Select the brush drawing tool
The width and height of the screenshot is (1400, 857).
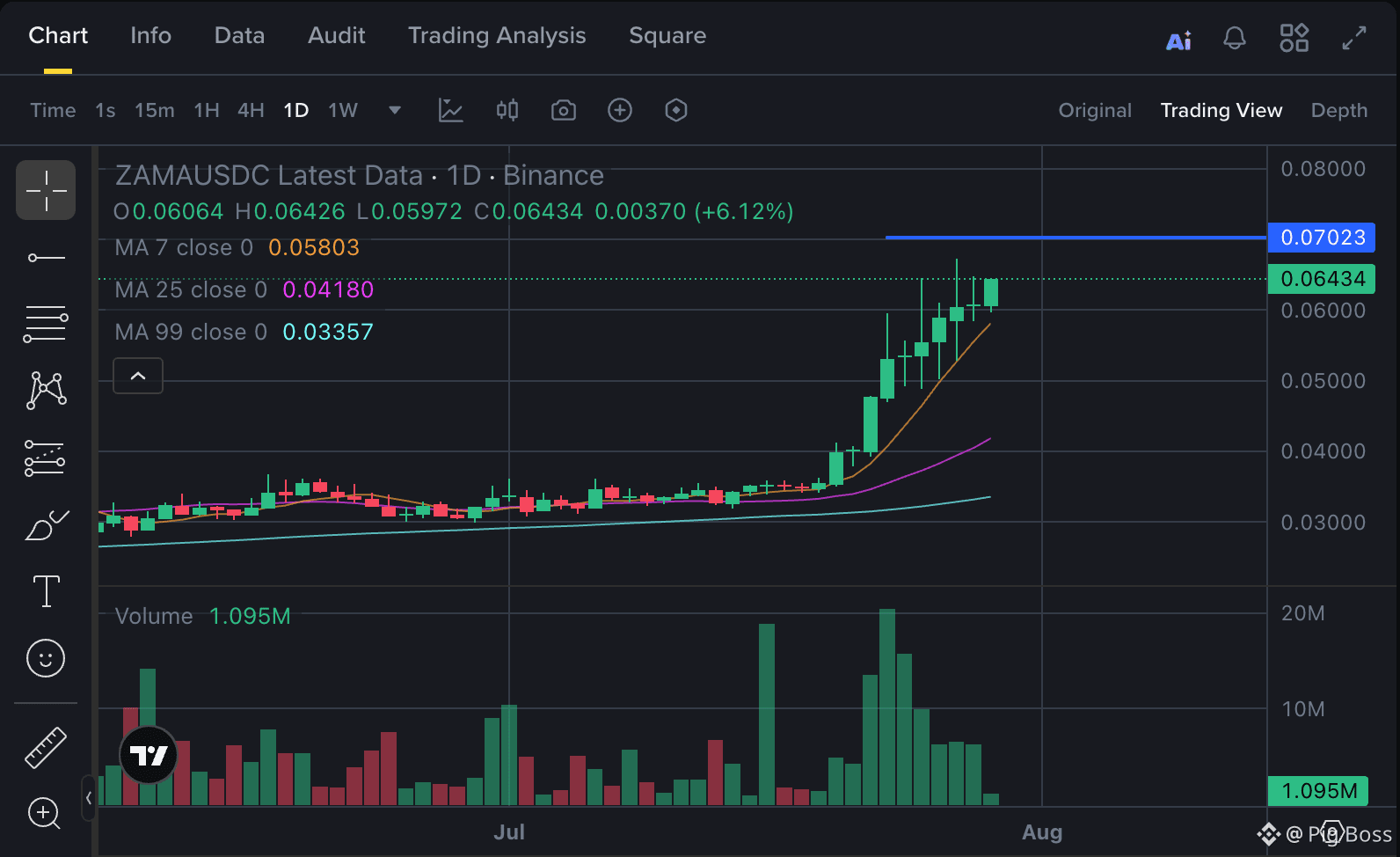(x=46, y=525)
